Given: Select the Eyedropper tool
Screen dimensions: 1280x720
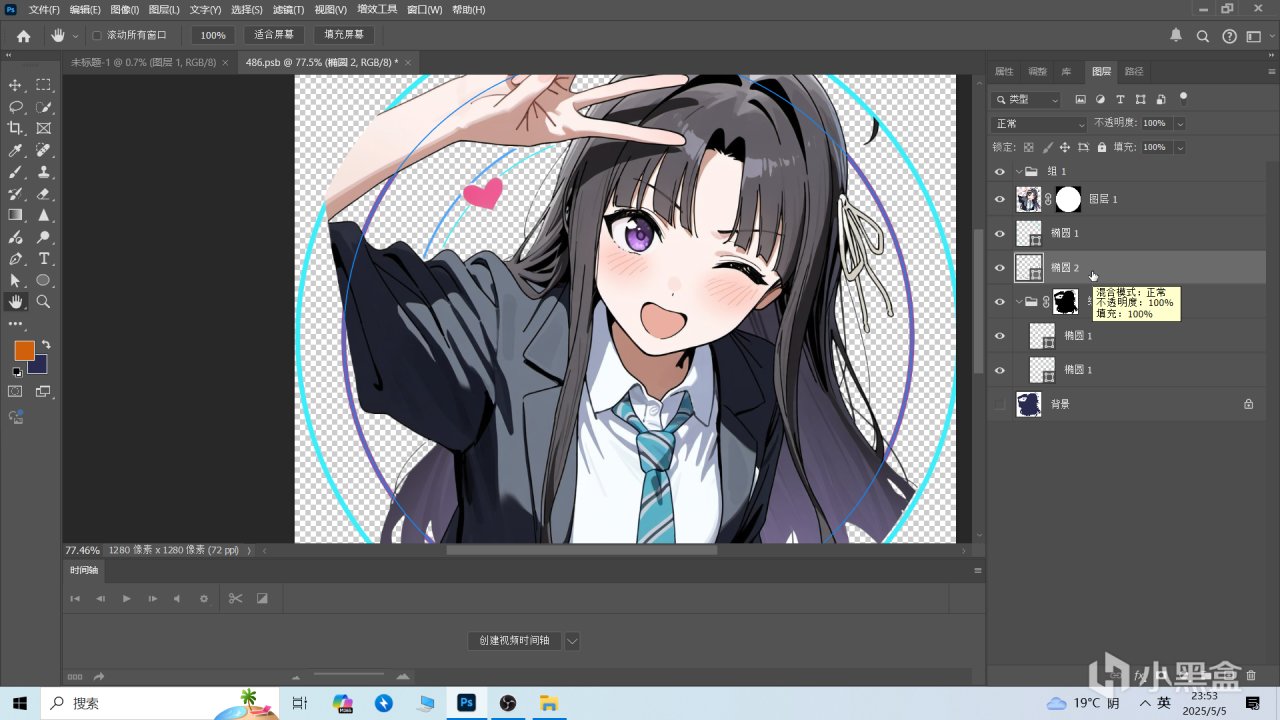Looking at the screenshot, I should (15, 150).
